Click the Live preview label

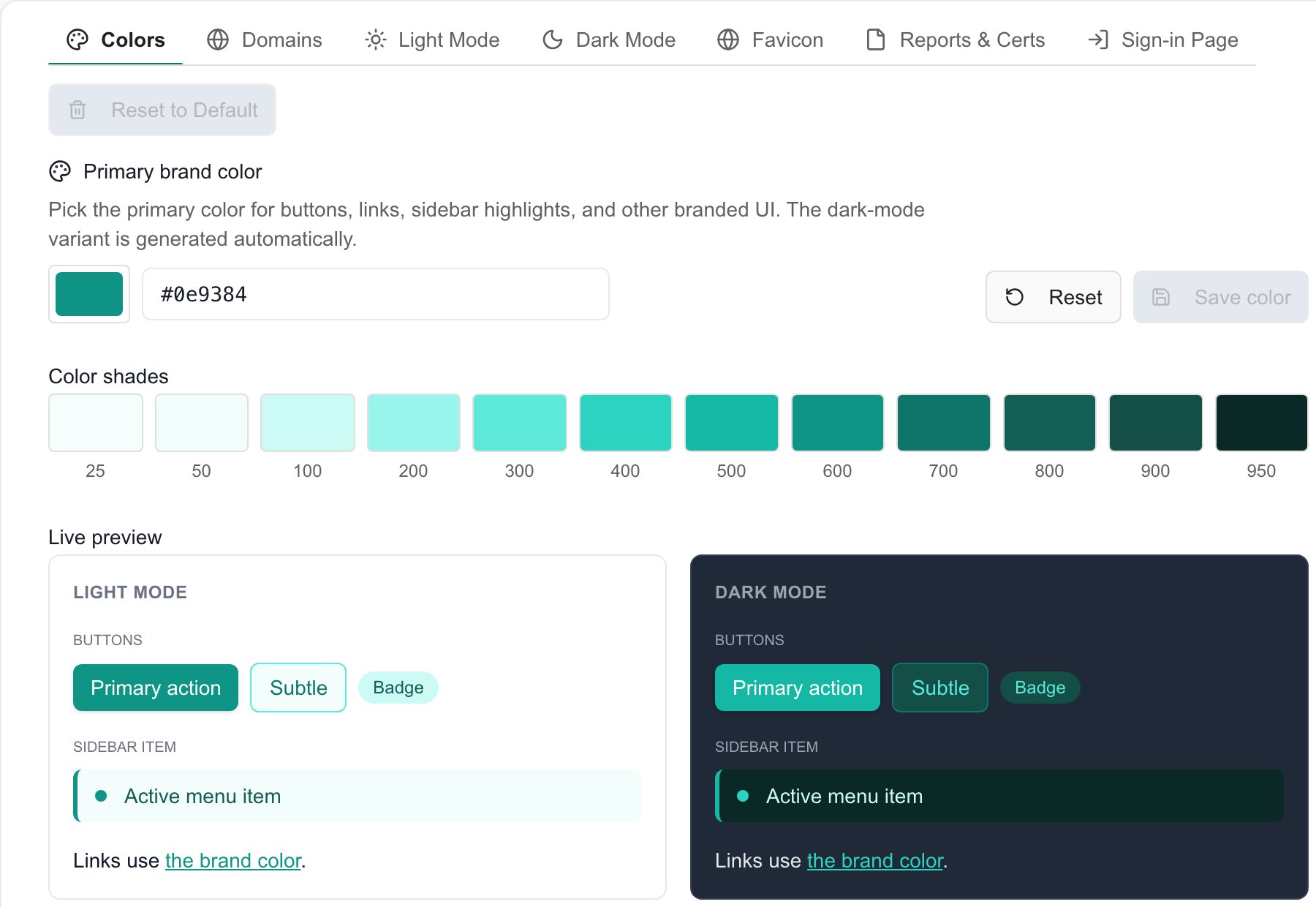tap(105, 538)
